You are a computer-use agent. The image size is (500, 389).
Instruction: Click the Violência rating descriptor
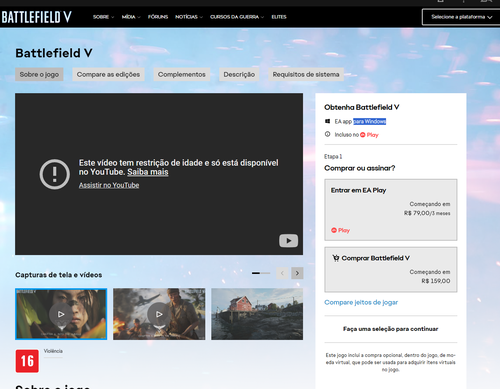(x=53, y=351)
